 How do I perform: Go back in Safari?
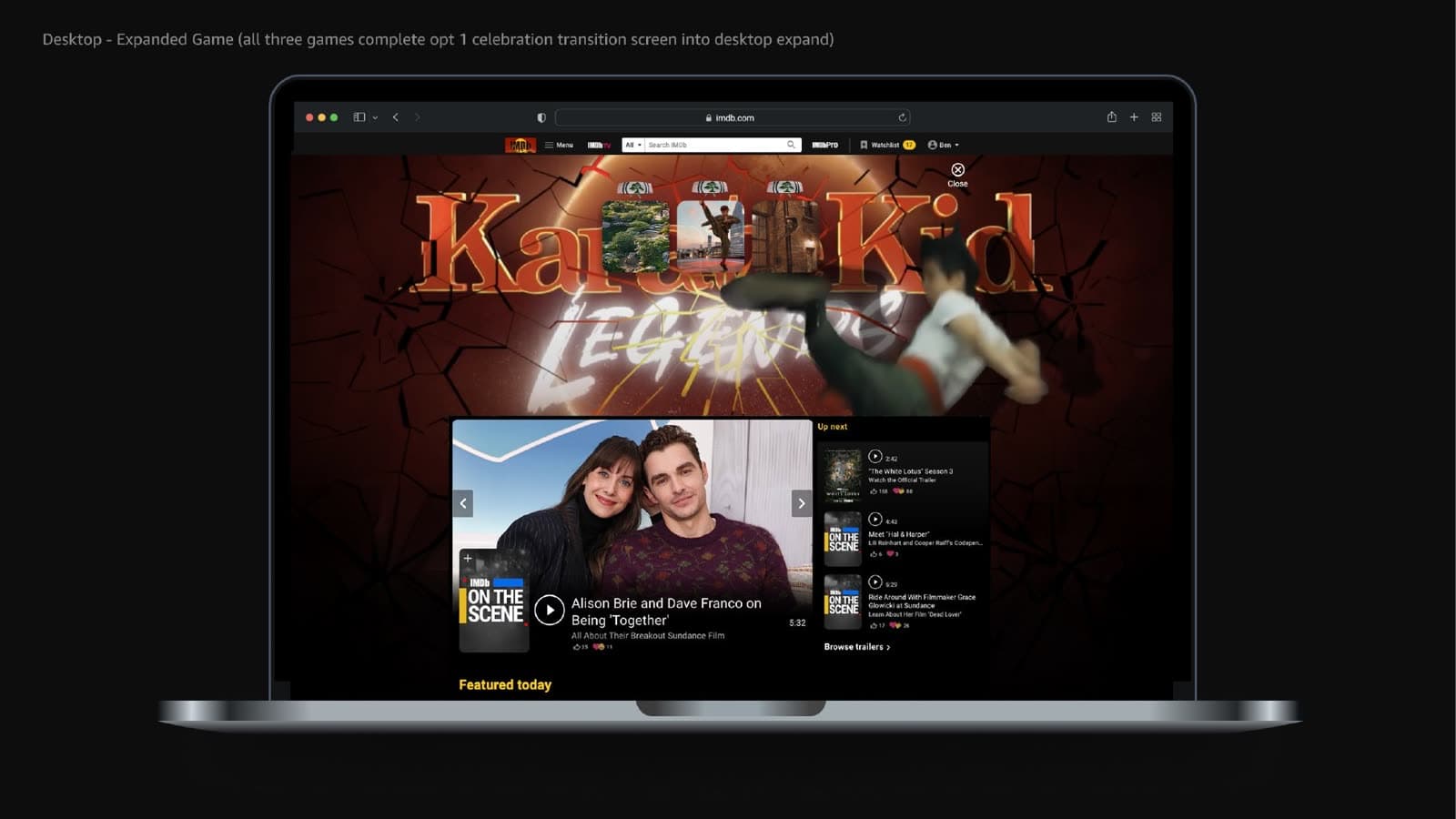click(x=396, y=117)
